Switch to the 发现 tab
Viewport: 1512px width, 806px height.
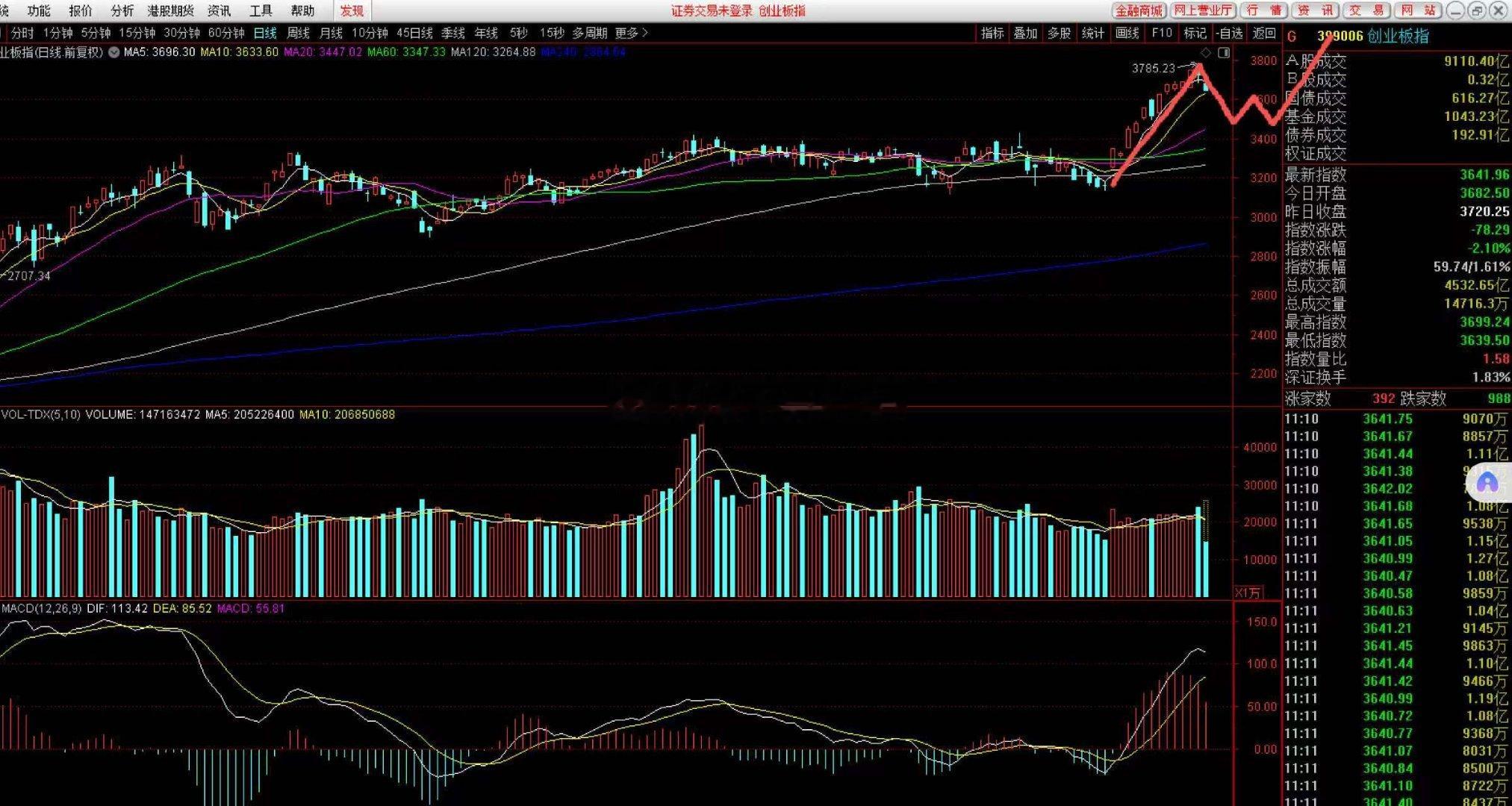coord(352,10)
